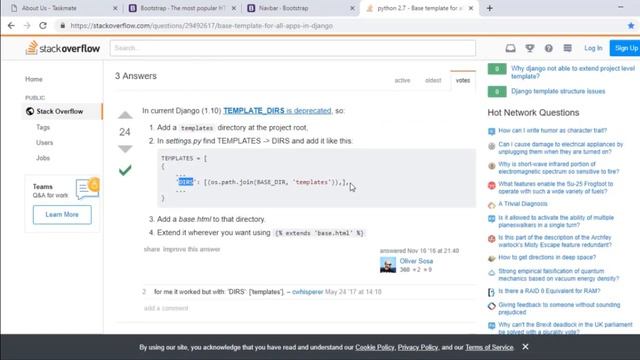
Task: Click add a comment link
Action: (166, 308)
